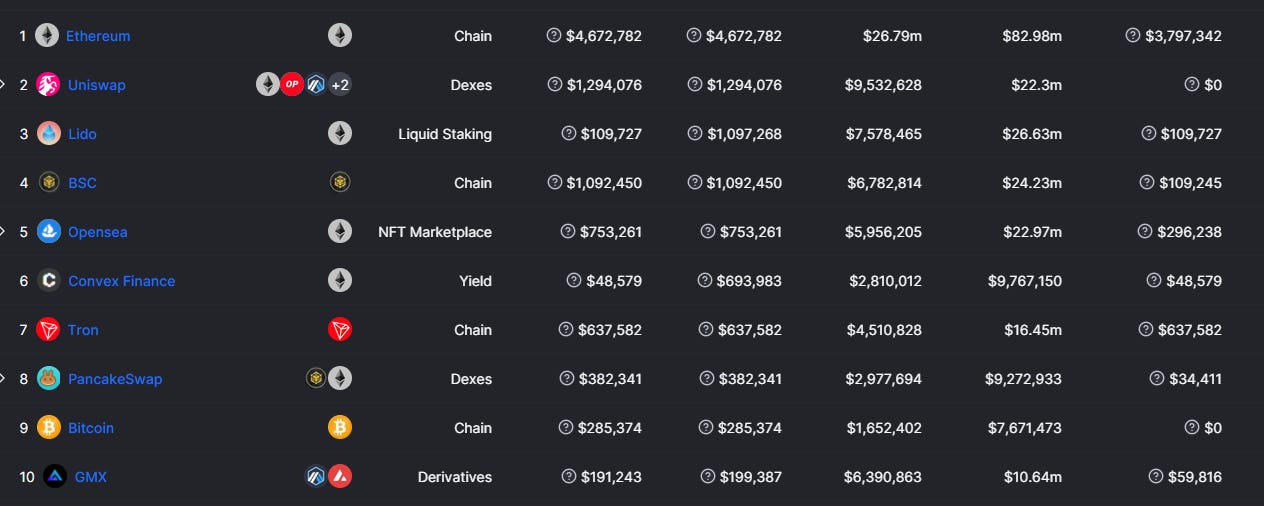Open the BSC chain link
This screenshot has width=1264, height=506.
pyautogui.click(x=82, y=183)
